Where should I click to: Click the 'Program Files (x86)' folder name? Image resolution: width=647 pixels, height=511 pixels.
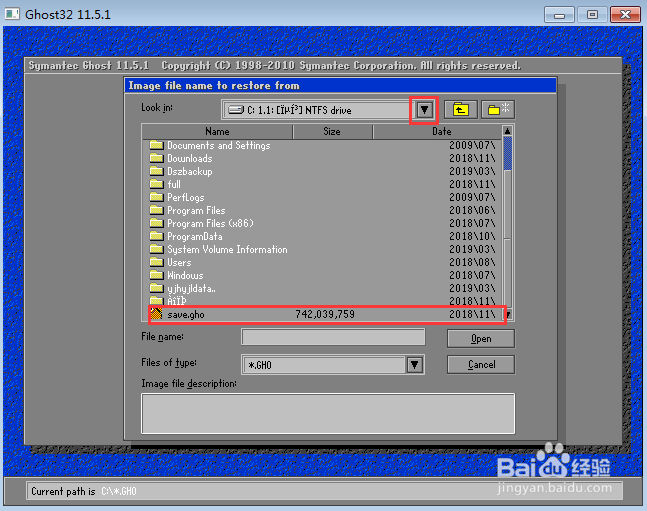coord(210,223)
